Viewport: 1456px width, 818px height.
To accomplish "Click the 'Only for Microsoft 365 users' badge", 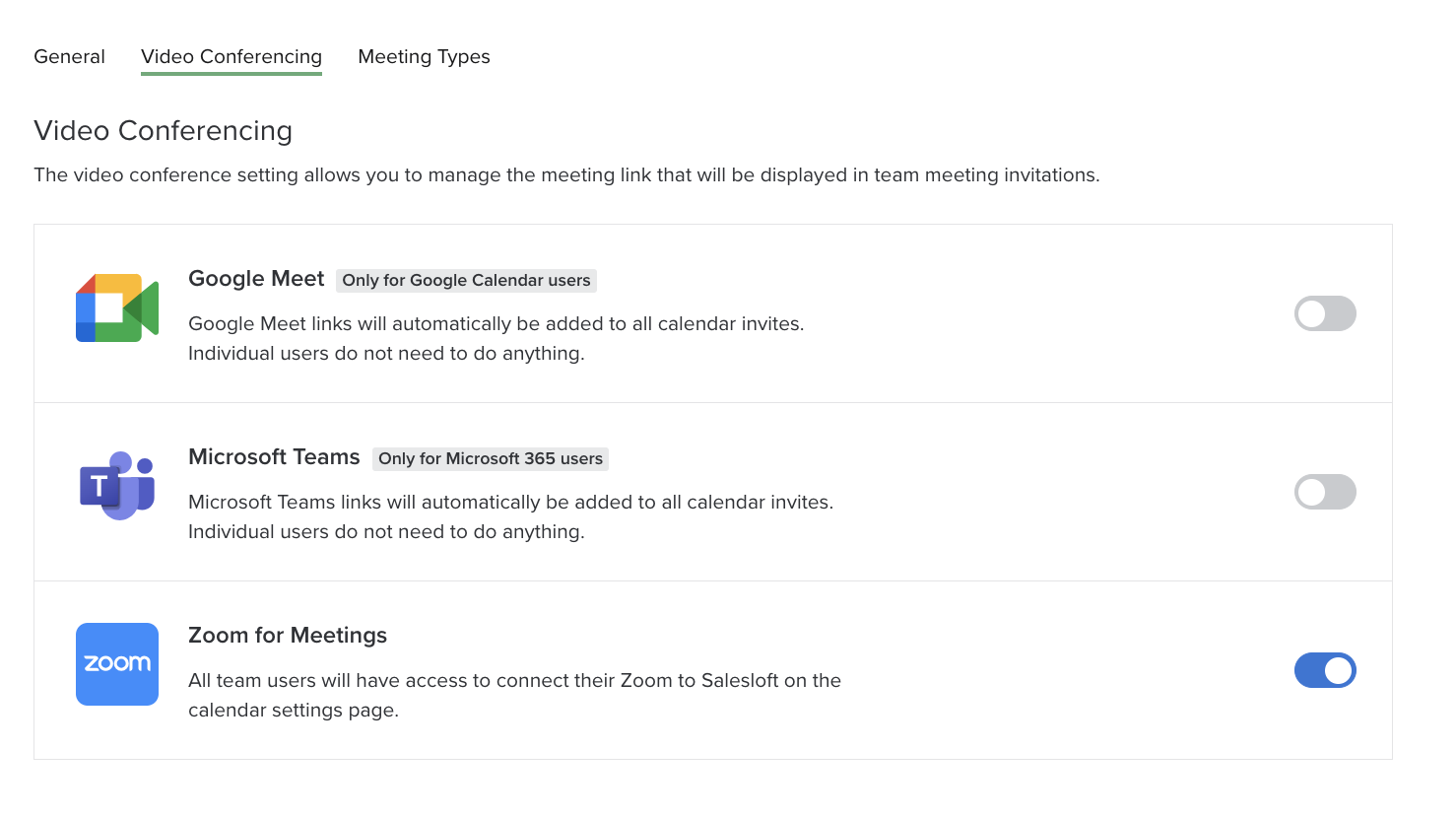I will click(490, 458).
